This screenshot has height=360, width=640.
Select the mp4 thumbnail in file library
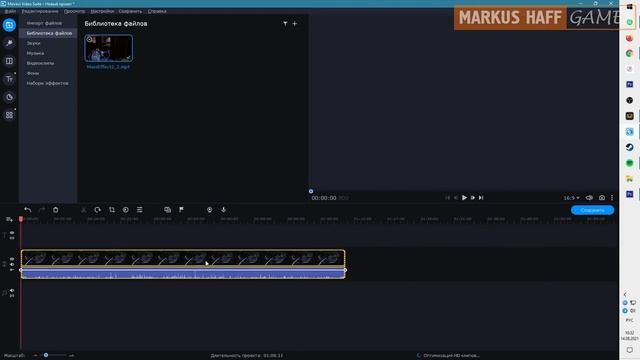pos(109,48)
